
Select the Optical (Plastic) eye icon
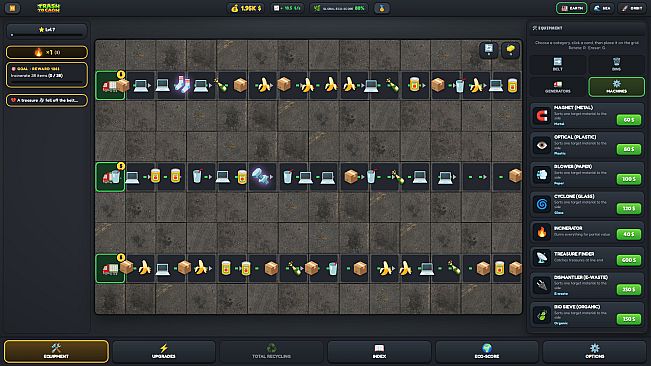pos(542,145)
